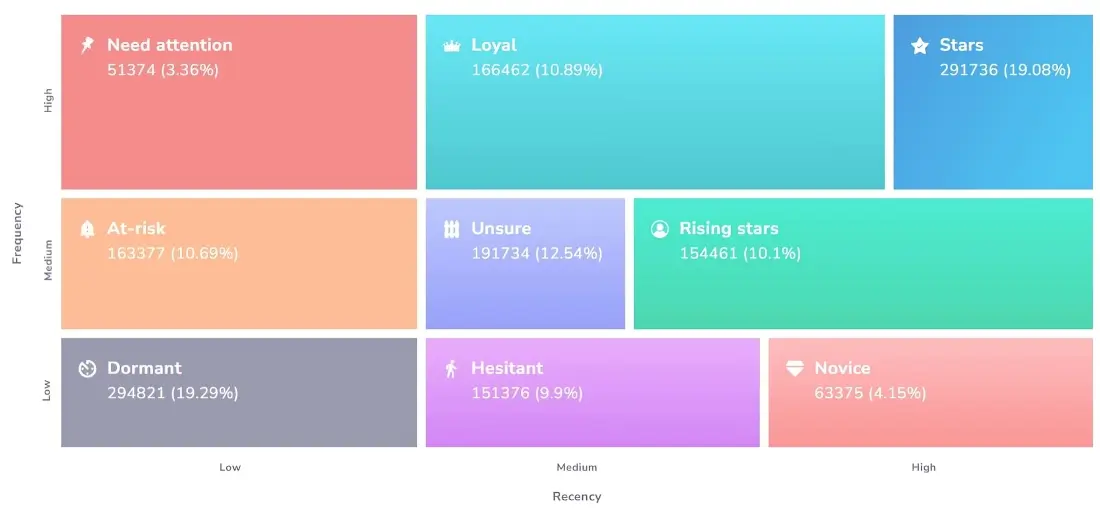Open the Rising stars green tile

tap(863, 263)
